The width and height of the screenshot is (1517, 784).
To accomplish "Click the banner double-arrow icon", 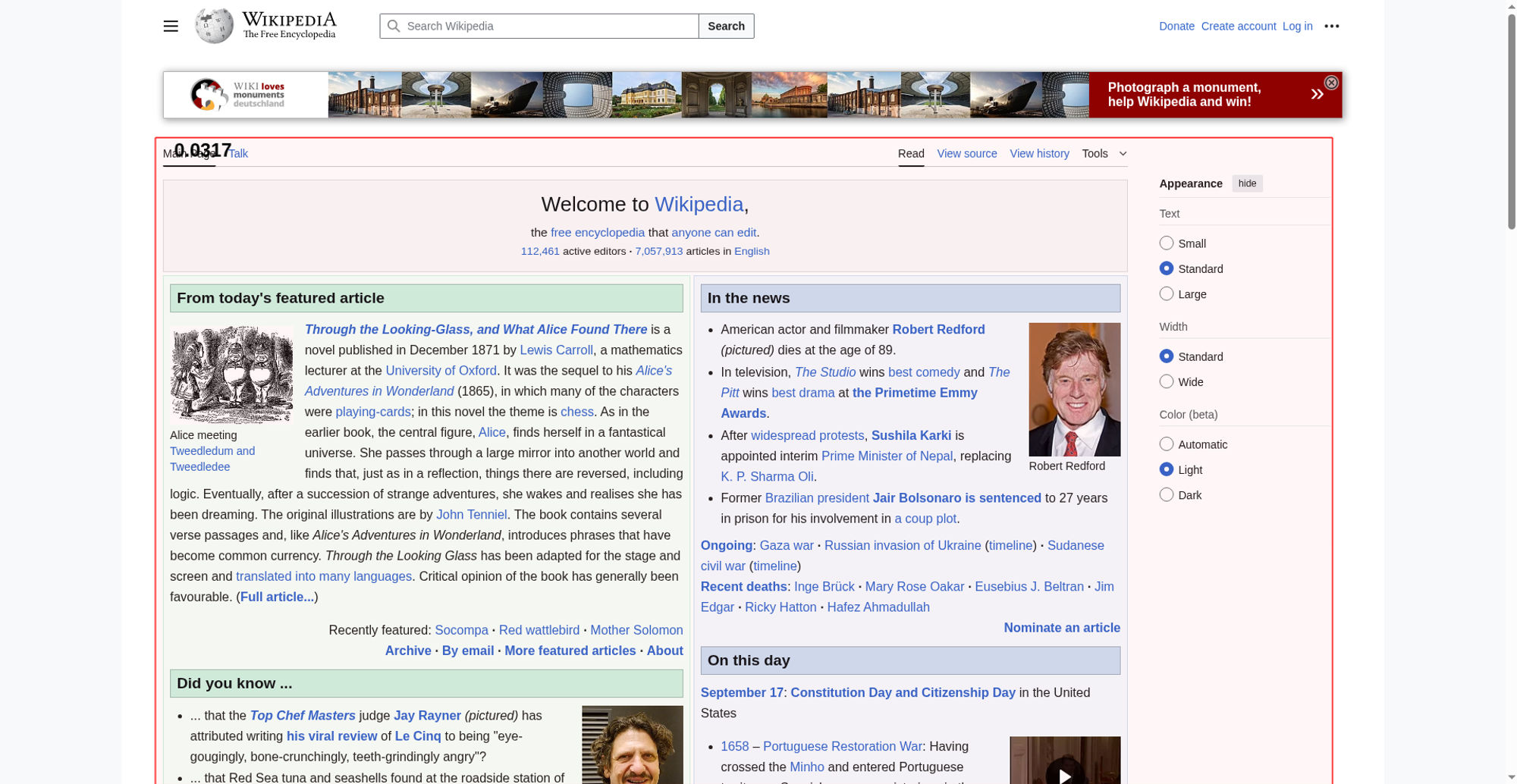I will 1317,94.
